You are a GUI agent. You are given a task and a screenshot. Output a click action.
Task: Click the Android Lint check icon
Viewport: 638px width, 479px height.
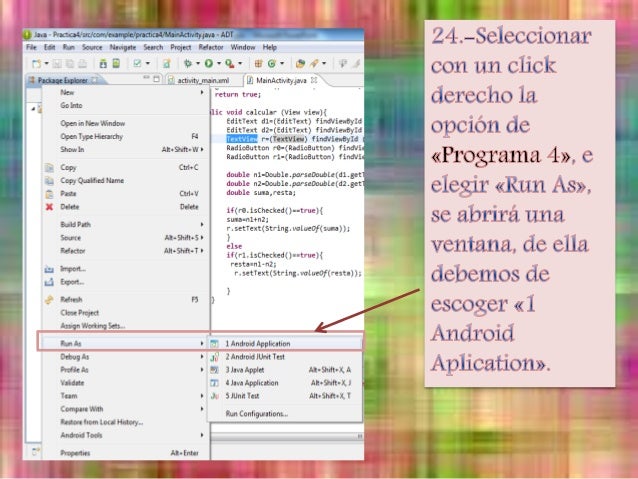(x=138, y=63)
